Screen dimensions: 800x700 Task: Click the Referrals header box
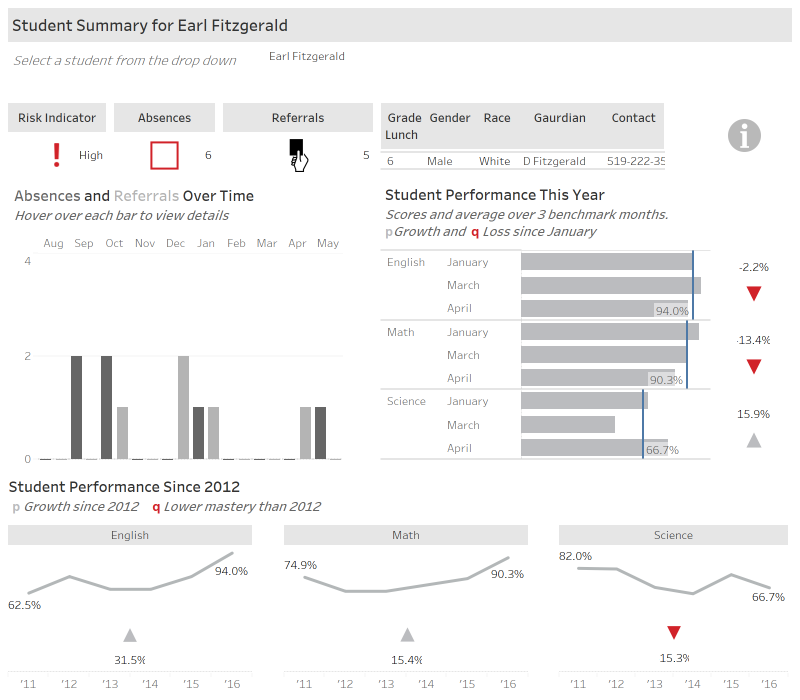pos(298,118)
